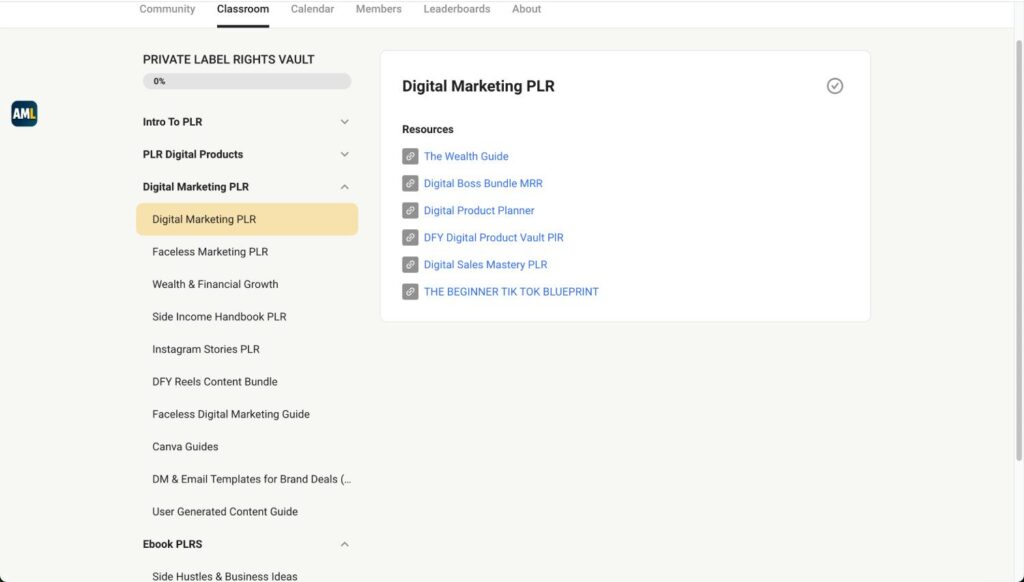The image size is (1024, 582).
Task: Click link icon beside DFY Digital Product Vault PIR
Action: (x=410, y=238)
